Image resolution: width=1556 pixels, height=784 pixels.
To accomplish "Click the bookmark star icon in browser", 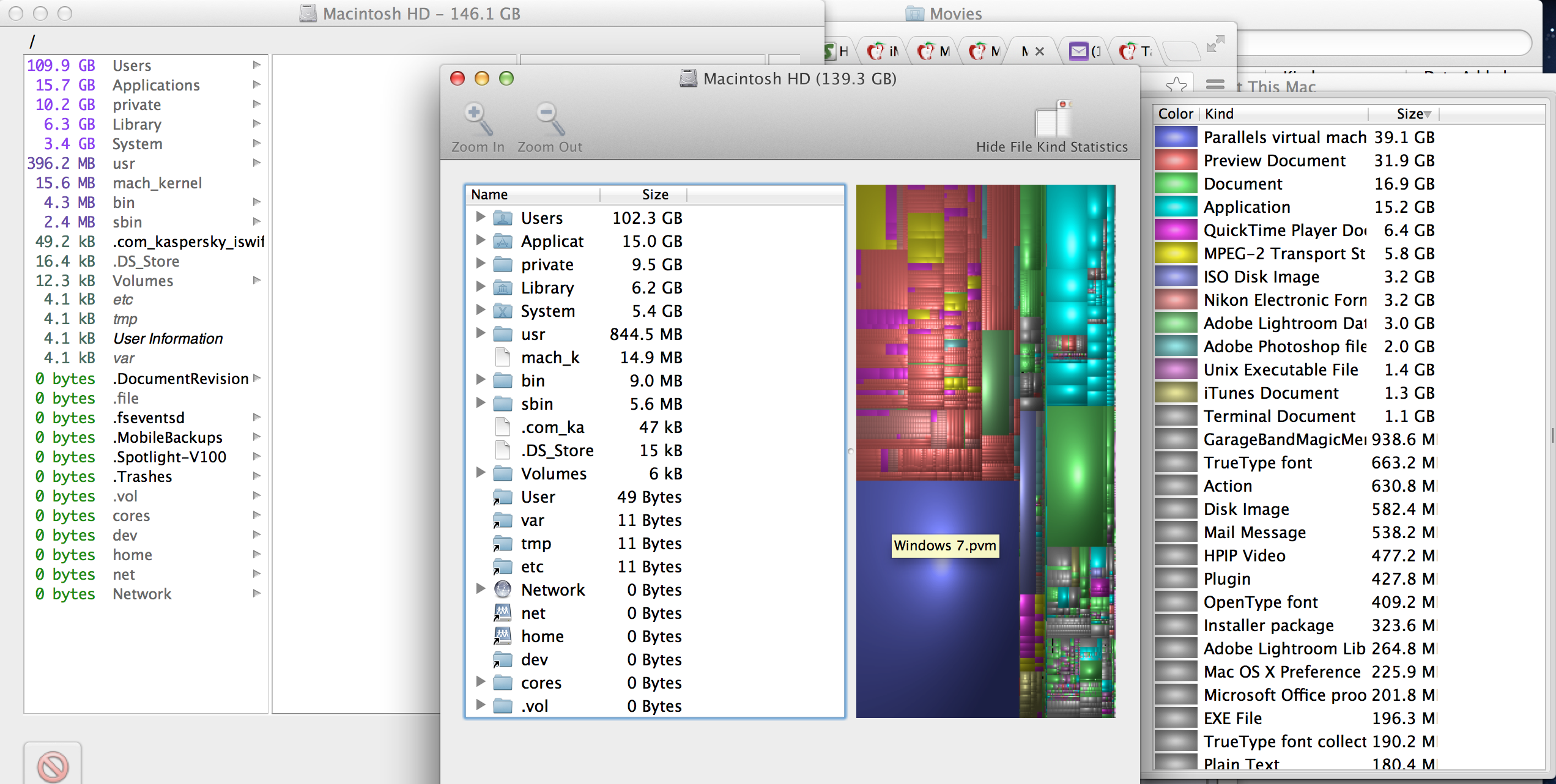I will click(1177, 84).
